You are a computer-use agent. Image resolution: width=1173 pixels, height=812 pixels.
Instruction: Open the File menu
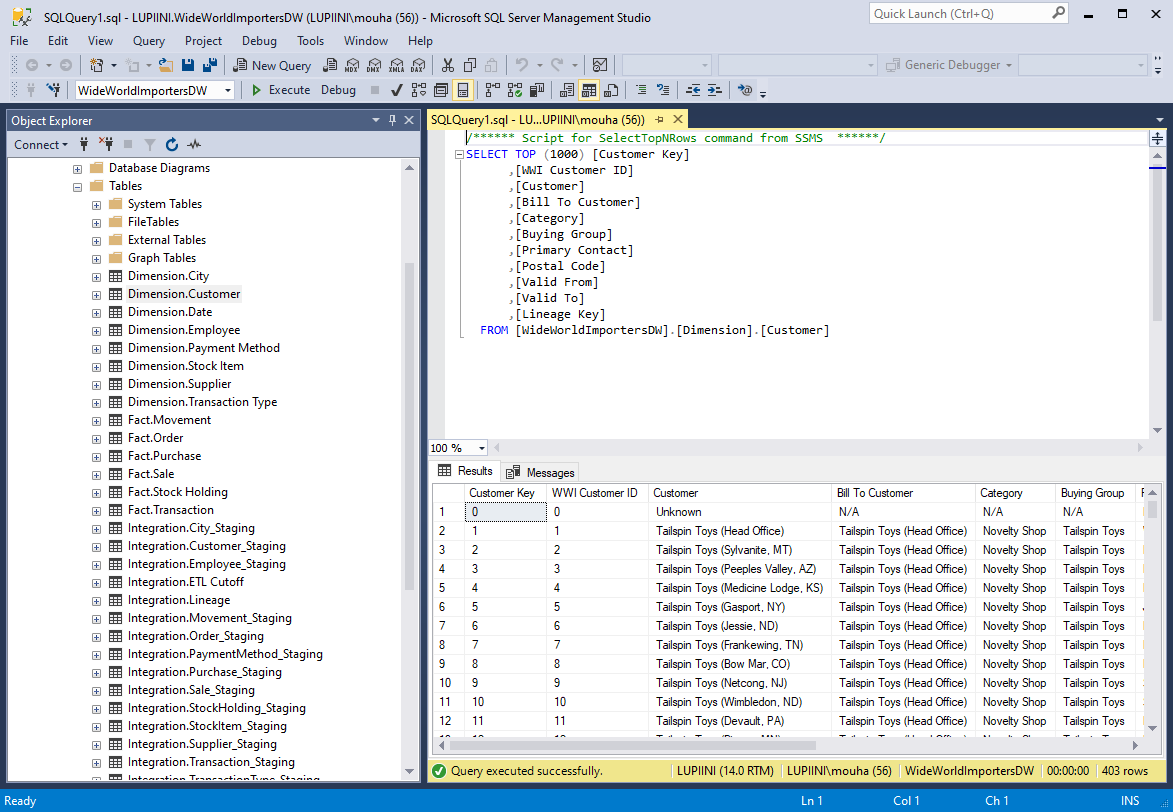click(x=19, y=40)
